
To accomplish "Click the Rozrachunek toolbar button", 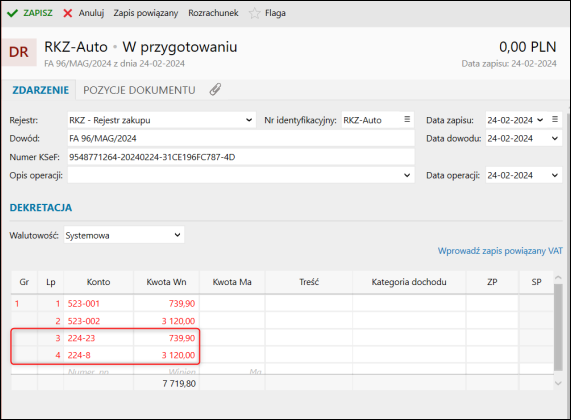I will point(213,13).
